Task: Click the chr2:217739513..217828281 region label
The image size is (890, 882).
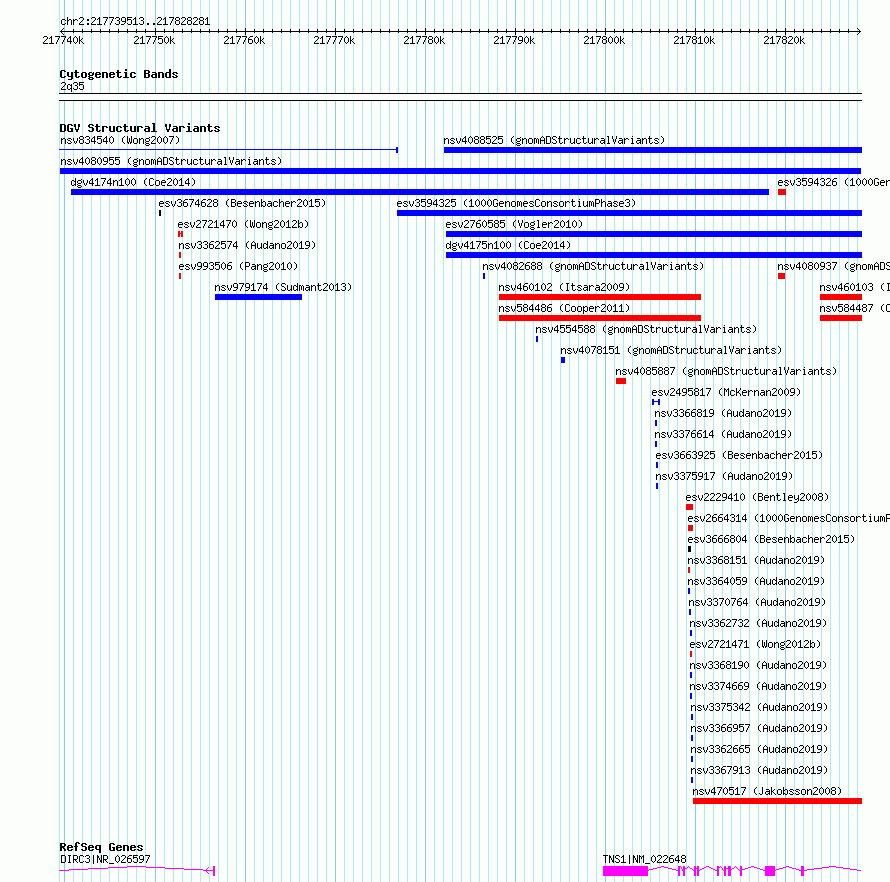Action: pos(135,22)
